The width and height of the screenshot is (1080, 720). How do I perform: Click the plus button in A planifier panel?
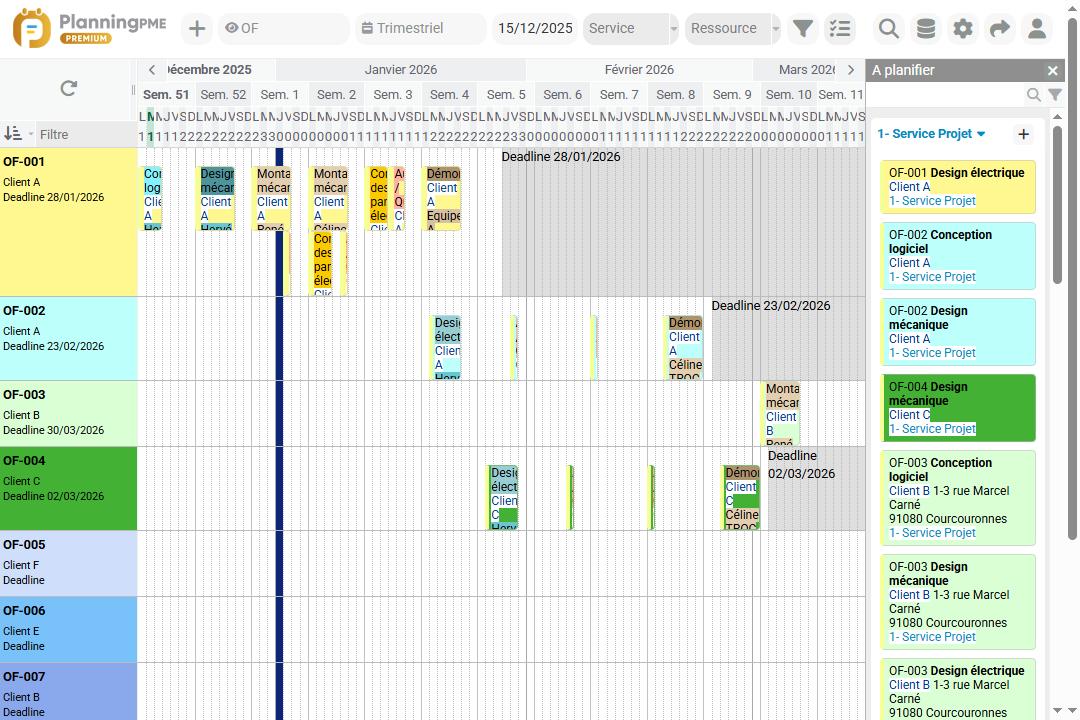tap(1023, 133)
